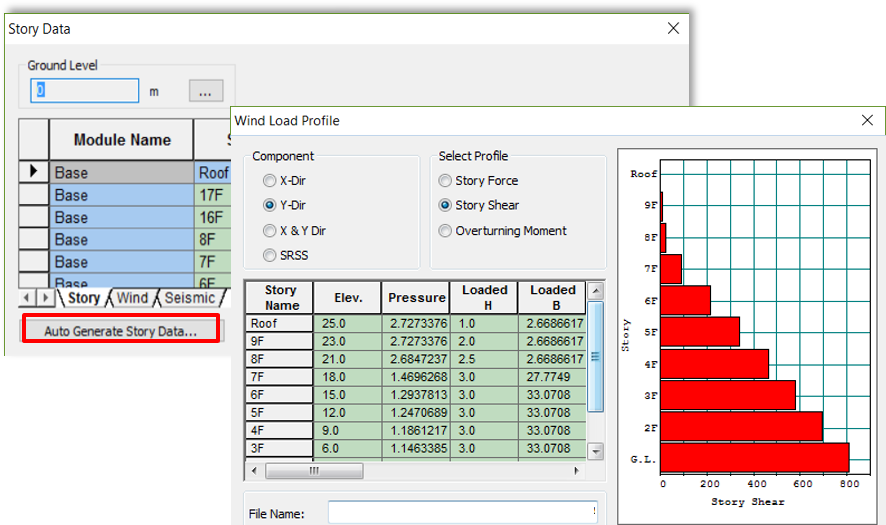Image resolution: width=886 pixels, height=525 pixels.
Task: Click the File Name text field
Action: pyautogui.click(x=463, y=513)
